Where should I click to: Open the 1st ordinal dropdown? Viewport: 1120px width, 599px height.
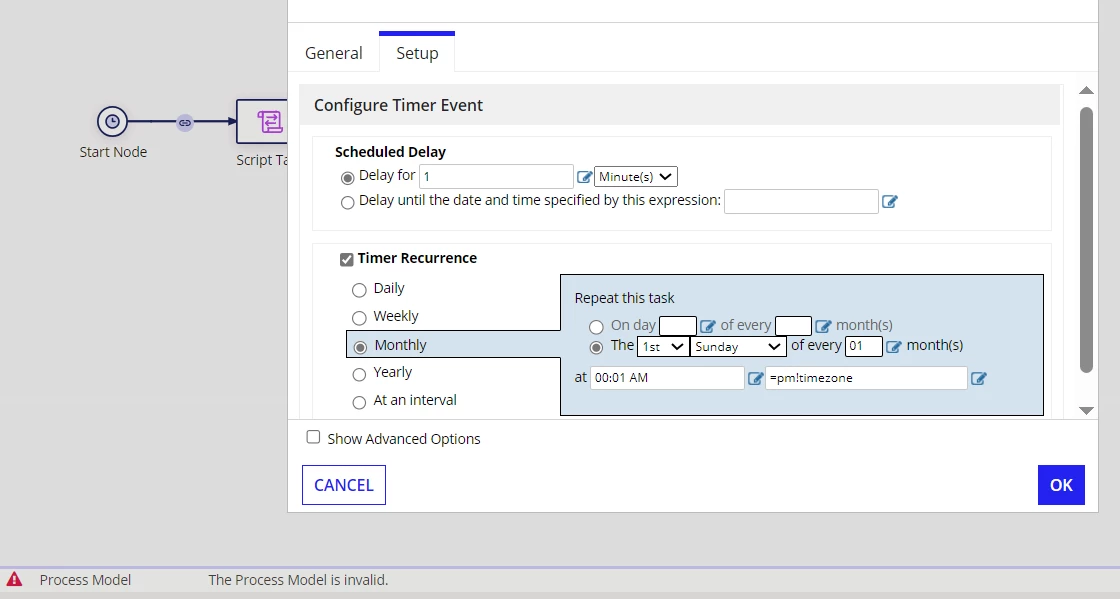coord(663,347)
